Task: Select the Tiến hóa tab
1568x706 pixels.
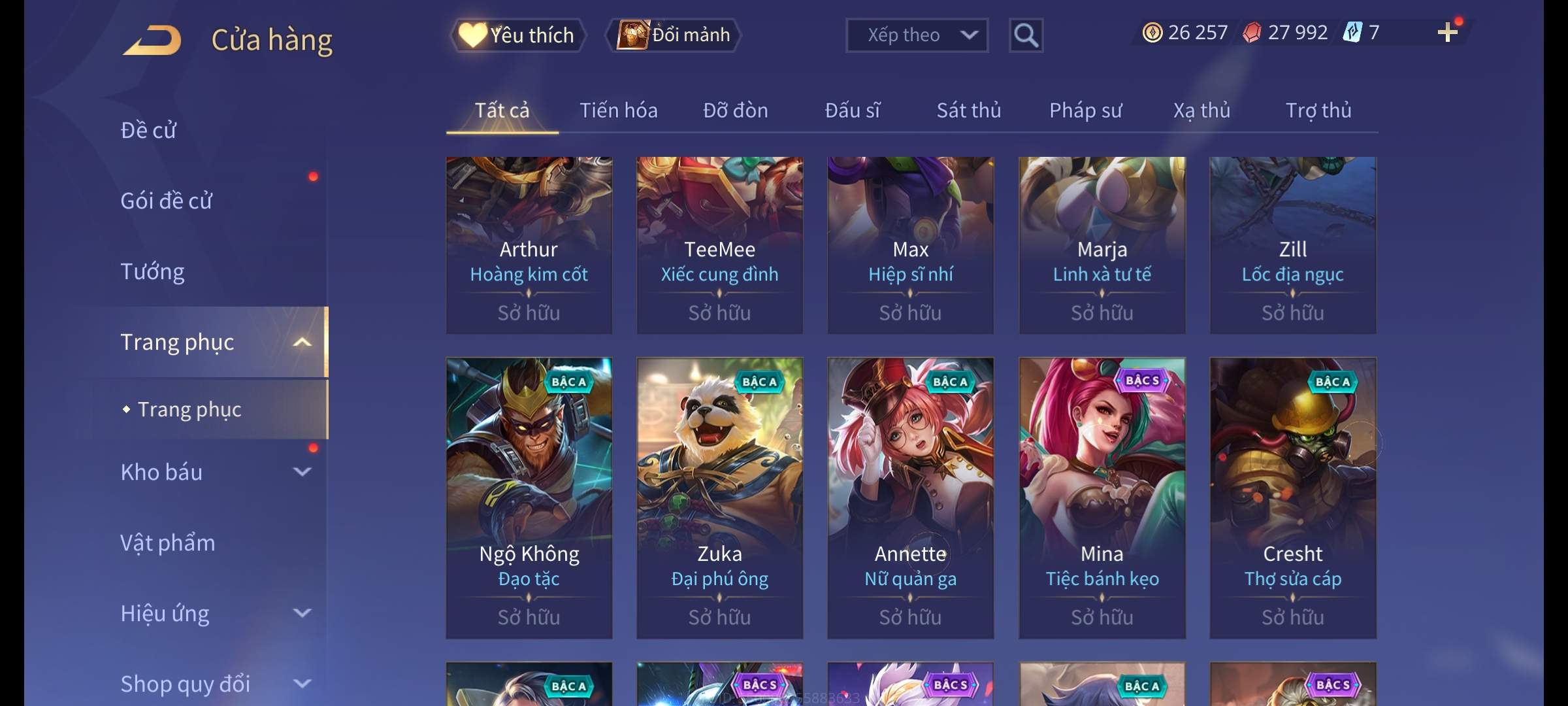Action: (619, 110)
